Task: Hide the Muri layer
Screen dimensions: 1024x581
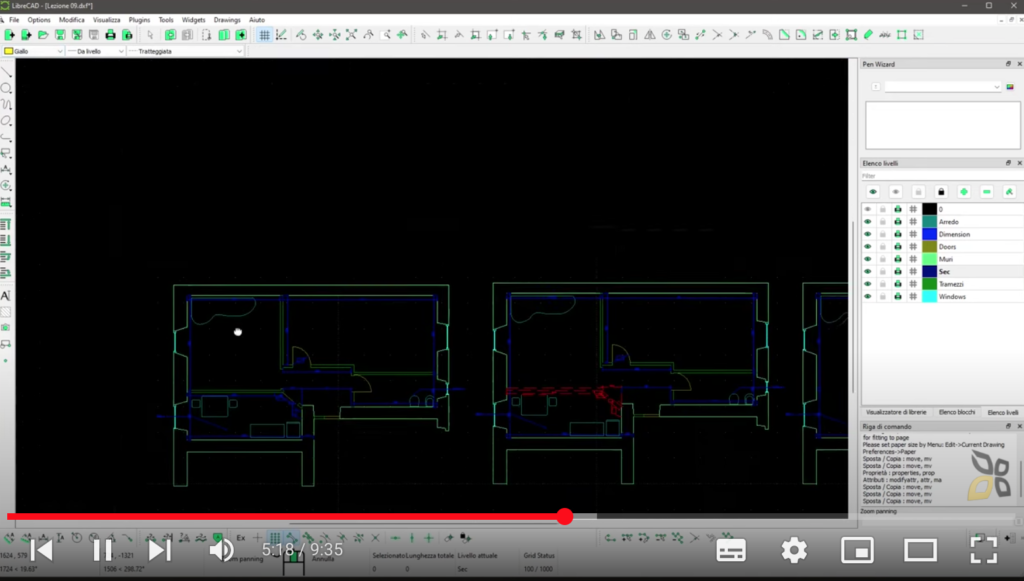Action: click(x=868, y=259)
